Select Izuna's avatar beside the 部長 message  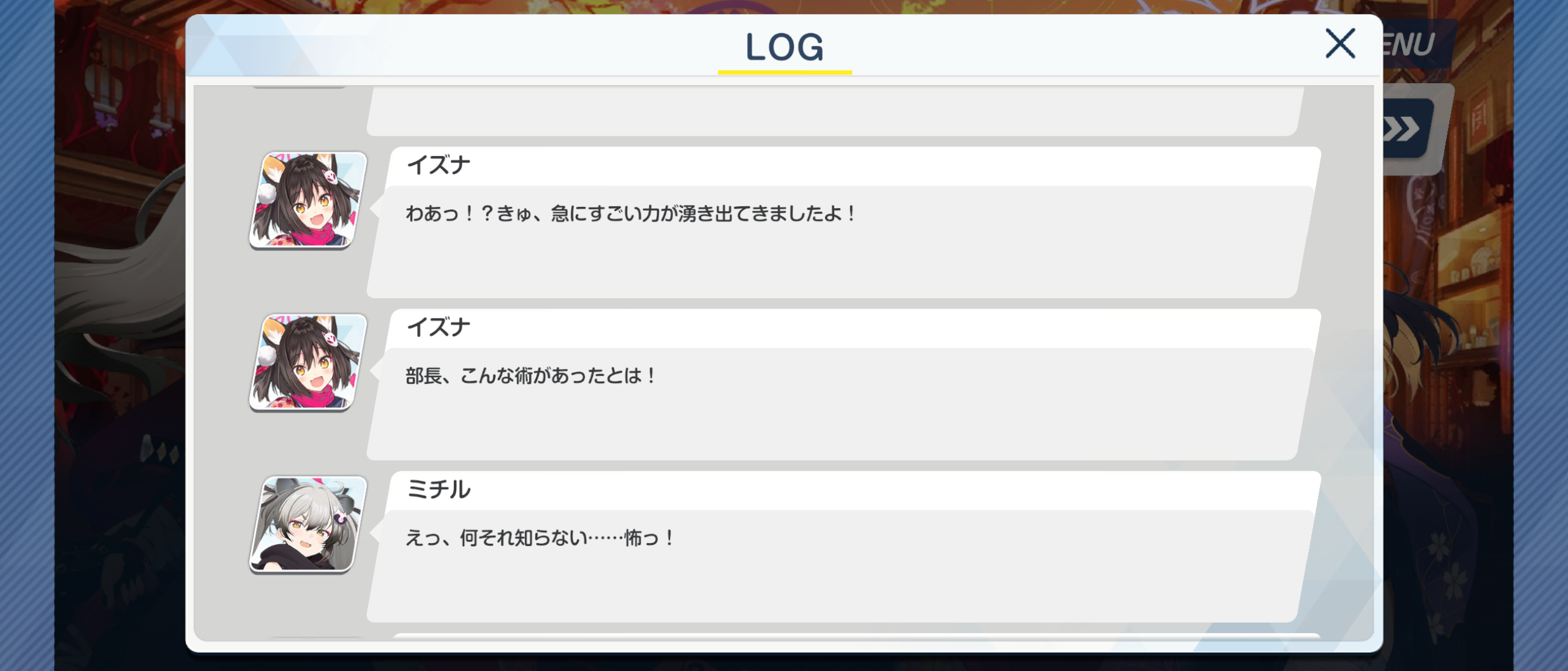(x=308, y=362)
